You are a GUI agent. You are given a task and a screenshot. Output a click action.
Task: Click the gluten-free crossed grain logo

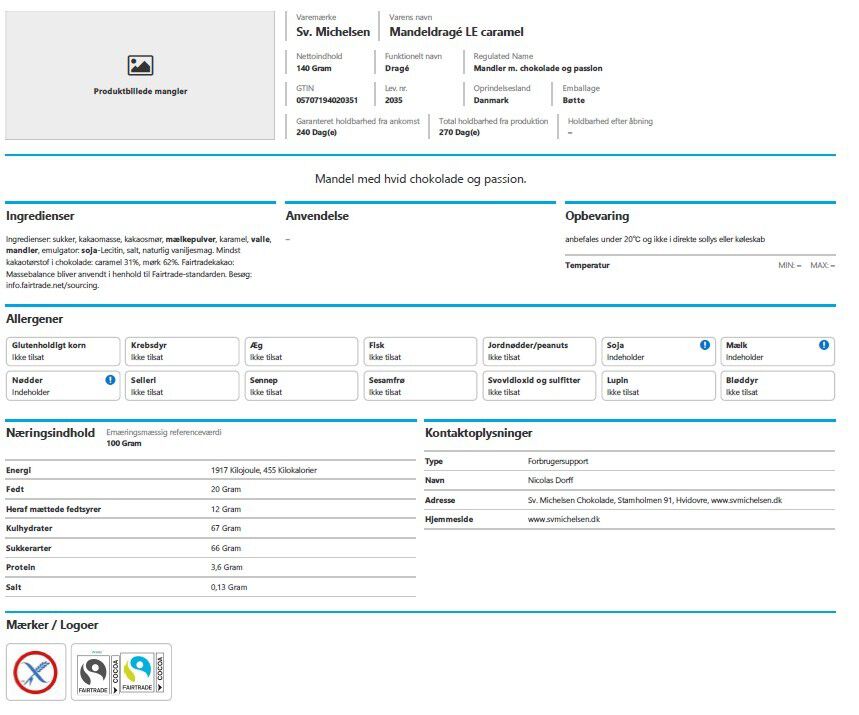[x=36, y=672]
